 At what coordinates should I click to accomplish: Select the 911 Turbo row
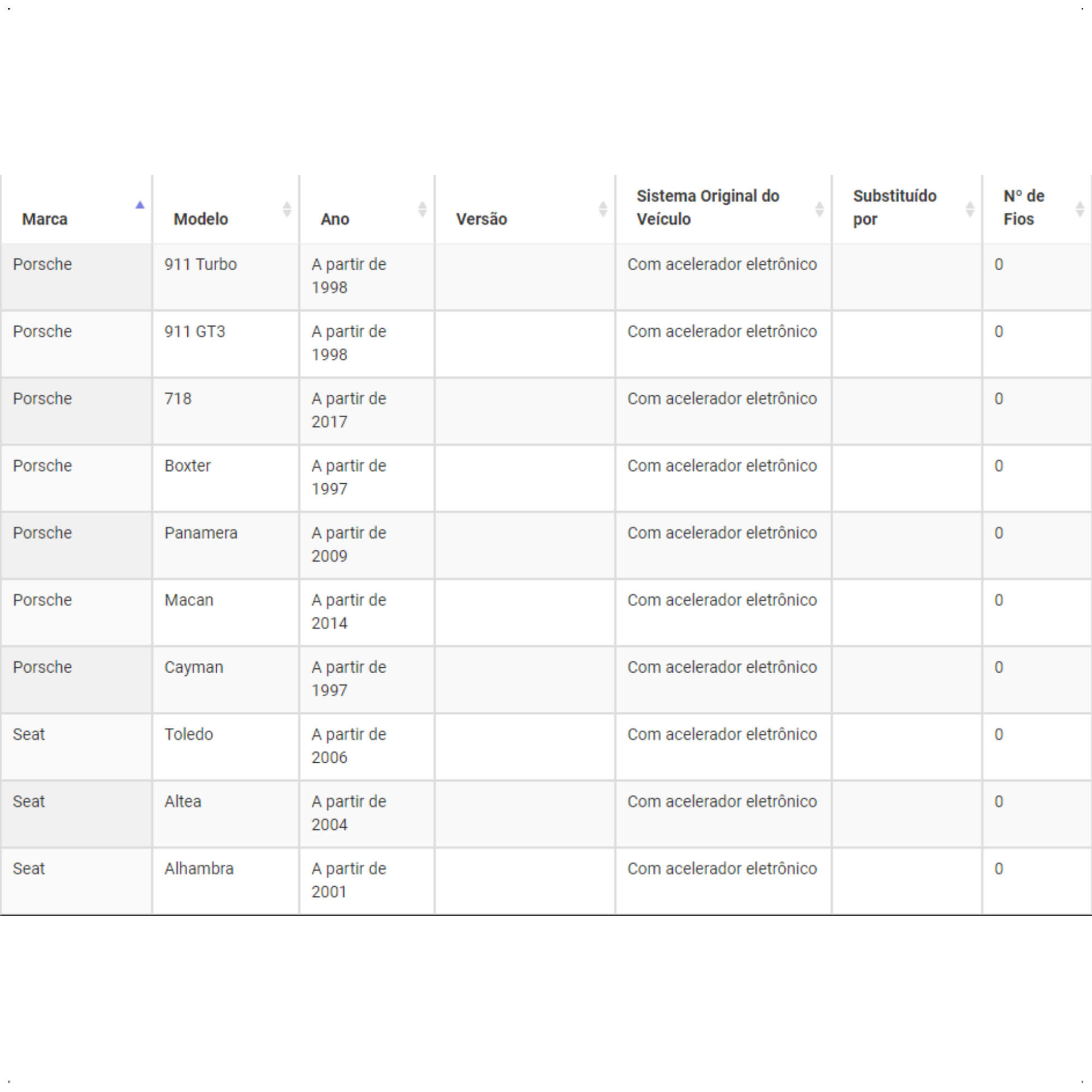546,277
